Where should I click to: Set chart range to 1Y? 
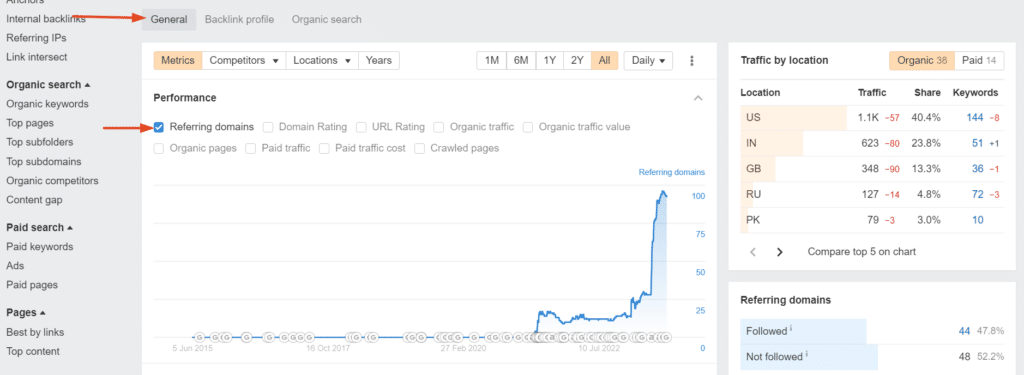[x=550, y=61]
